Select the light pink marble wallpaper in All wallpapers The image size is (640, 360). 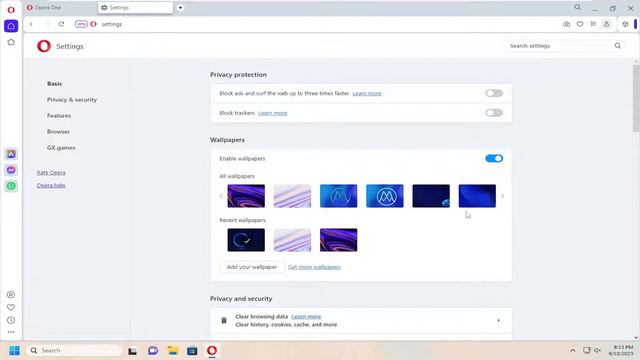(292, 196)
